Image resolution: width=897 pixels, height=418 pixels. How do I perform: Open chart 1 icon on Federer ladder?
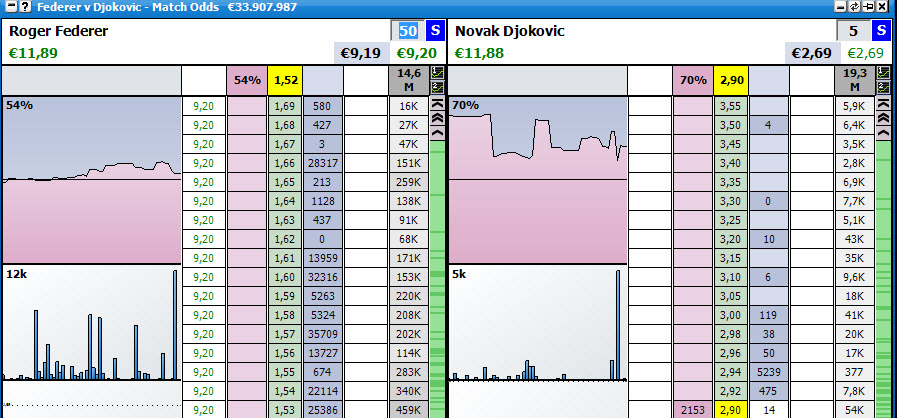438,73
